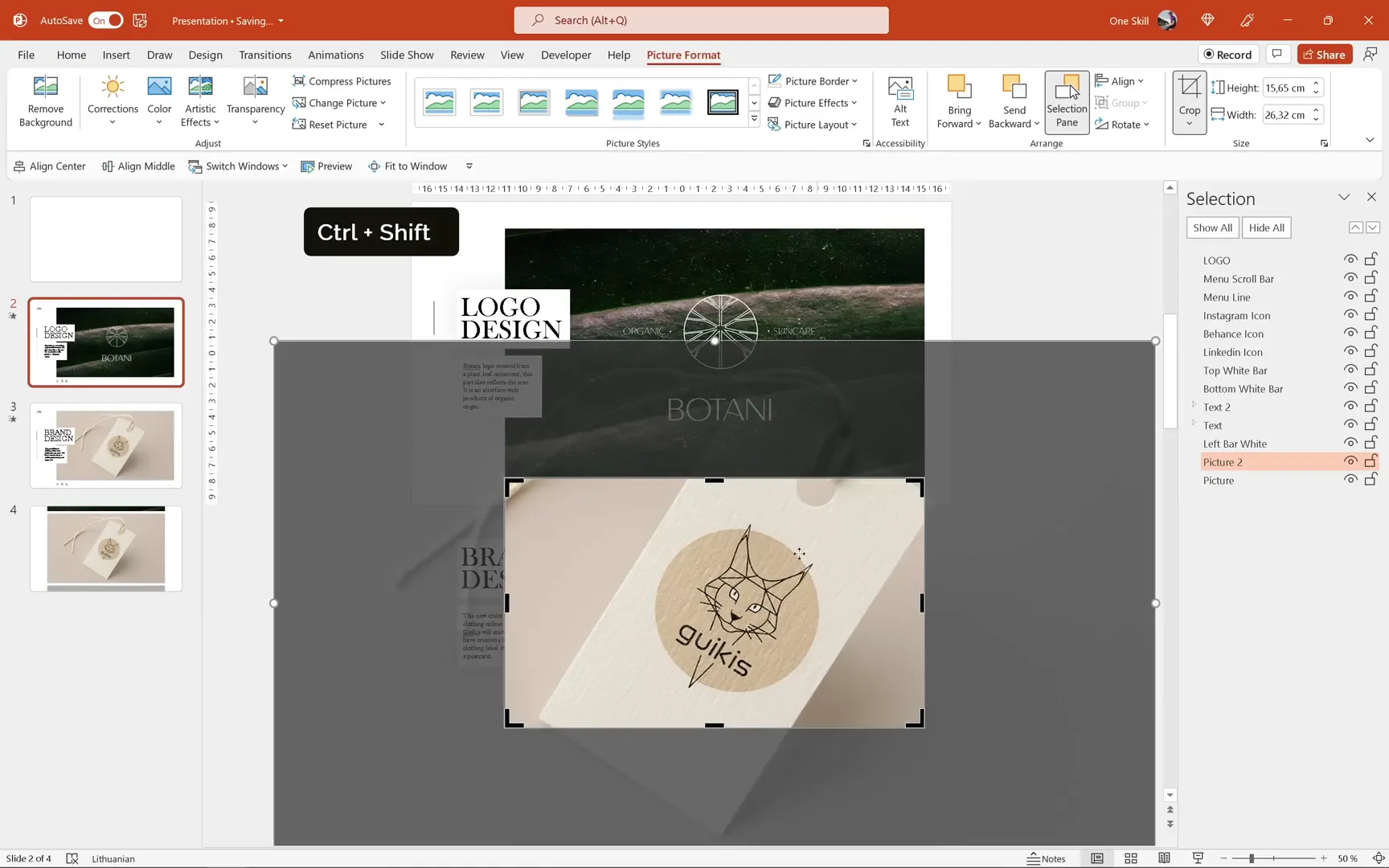The width and height of the screenshot is (1389, 868).
Task: Click the Remove Background tool
Action: (45, 101)
